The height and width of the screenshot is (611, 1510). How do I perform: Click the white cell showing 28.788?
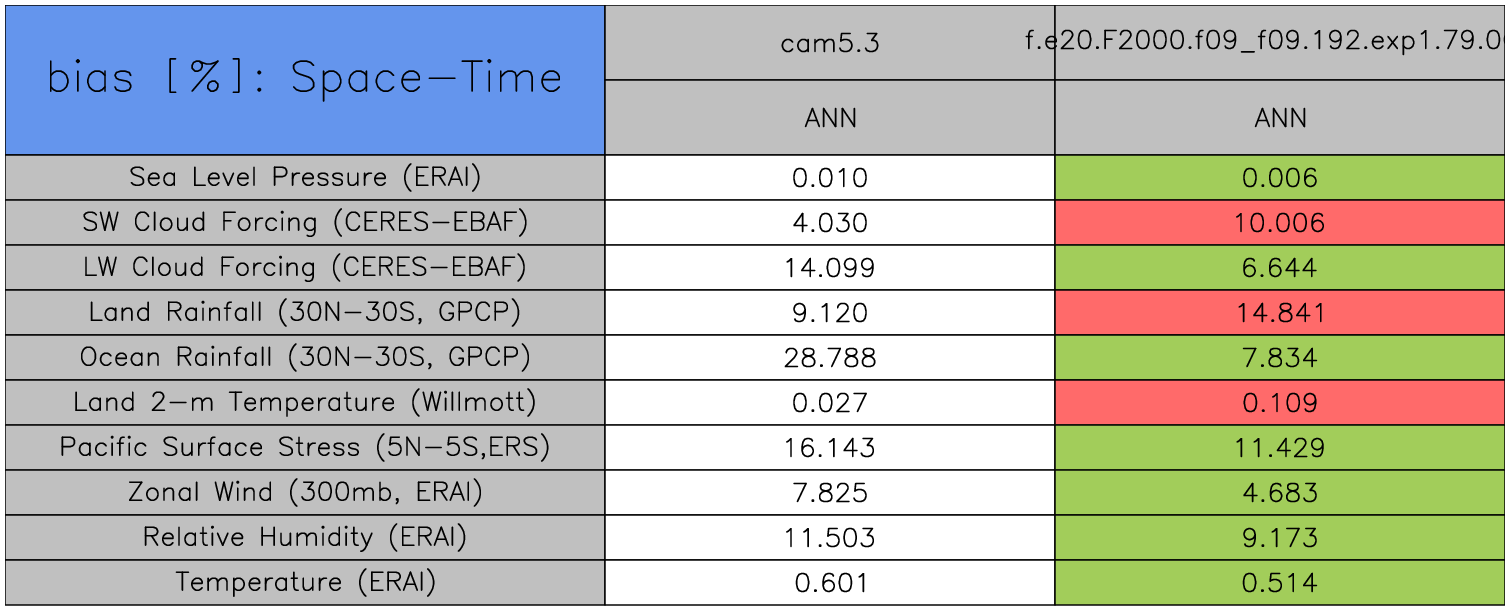pyautogui.click(x=830, y=358)
